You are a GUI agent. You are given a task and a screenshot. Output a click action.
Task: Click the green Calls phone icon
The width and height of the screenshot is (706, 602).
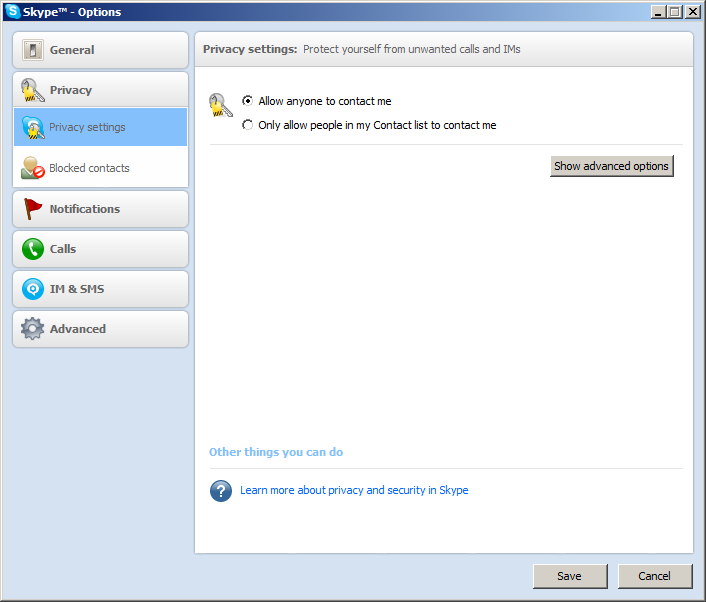[33, 249]
